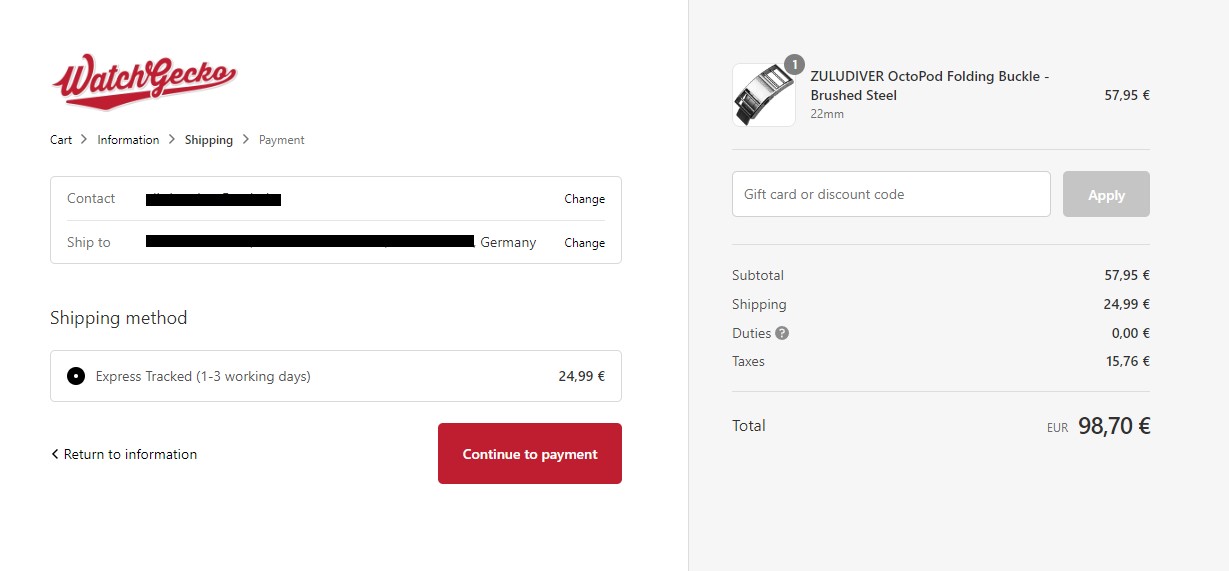The height and width of the screenshot is (571, 1229).
Task: Click the chevron between Shipping and Payment
Action: (x=246, y=140)
